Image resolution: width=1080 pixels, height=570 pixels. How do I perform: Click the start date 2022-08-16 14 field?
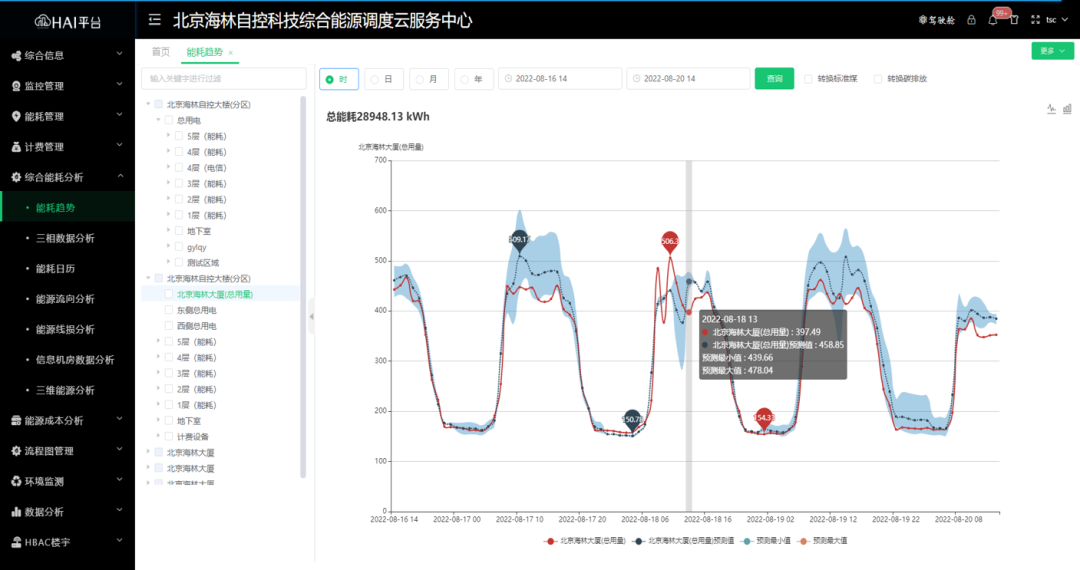point(560,78)
